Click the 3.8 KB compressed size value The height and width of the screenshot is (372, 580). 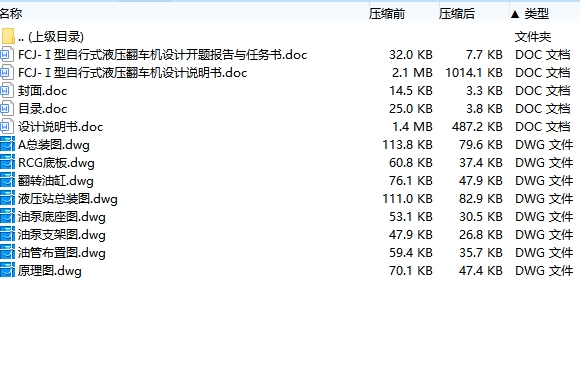pyautogui.click(x=484, y=109)
